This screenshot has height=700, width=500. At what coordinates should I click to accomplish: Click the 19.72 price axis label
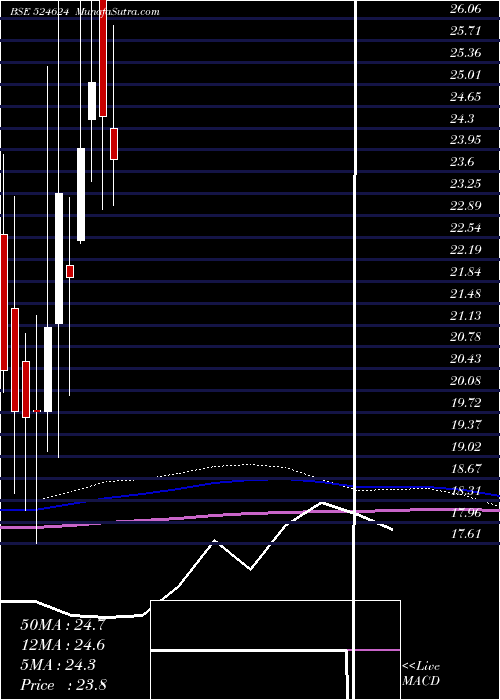pyautogui.click(x=466, y=403)
